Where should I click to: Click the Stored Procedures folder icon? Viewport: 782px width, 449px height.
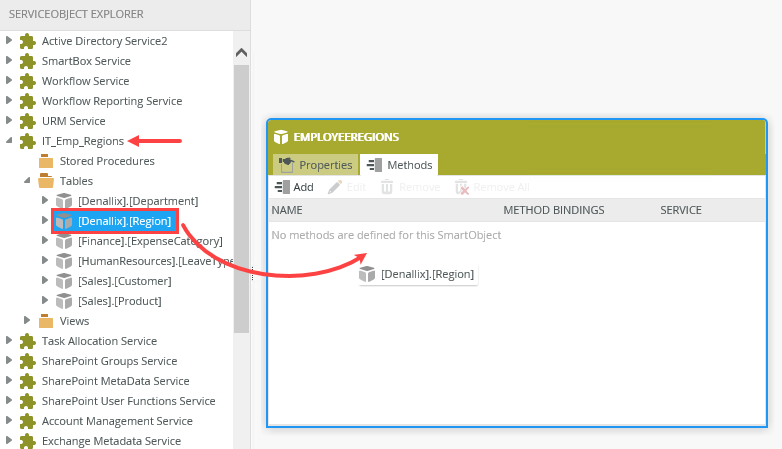[x=46, y=161]
